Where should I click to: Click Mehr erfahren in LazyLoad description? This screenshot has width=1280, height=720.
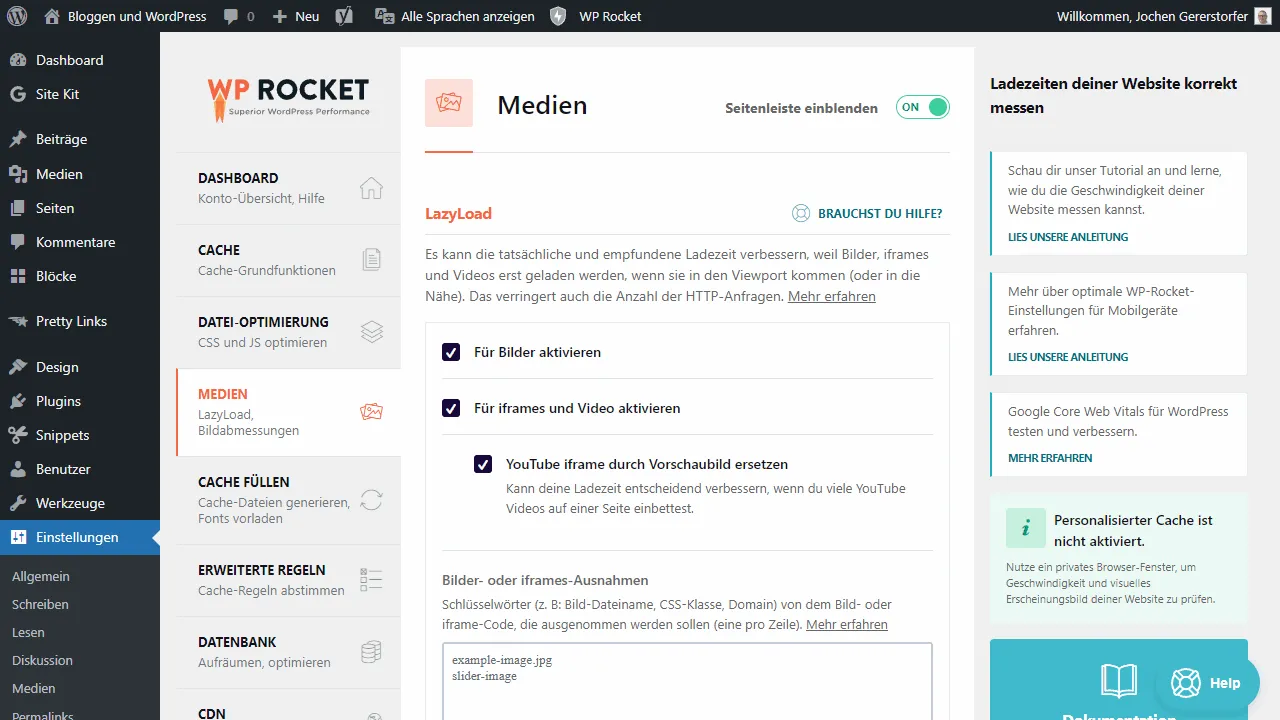(x=832, y=296)
